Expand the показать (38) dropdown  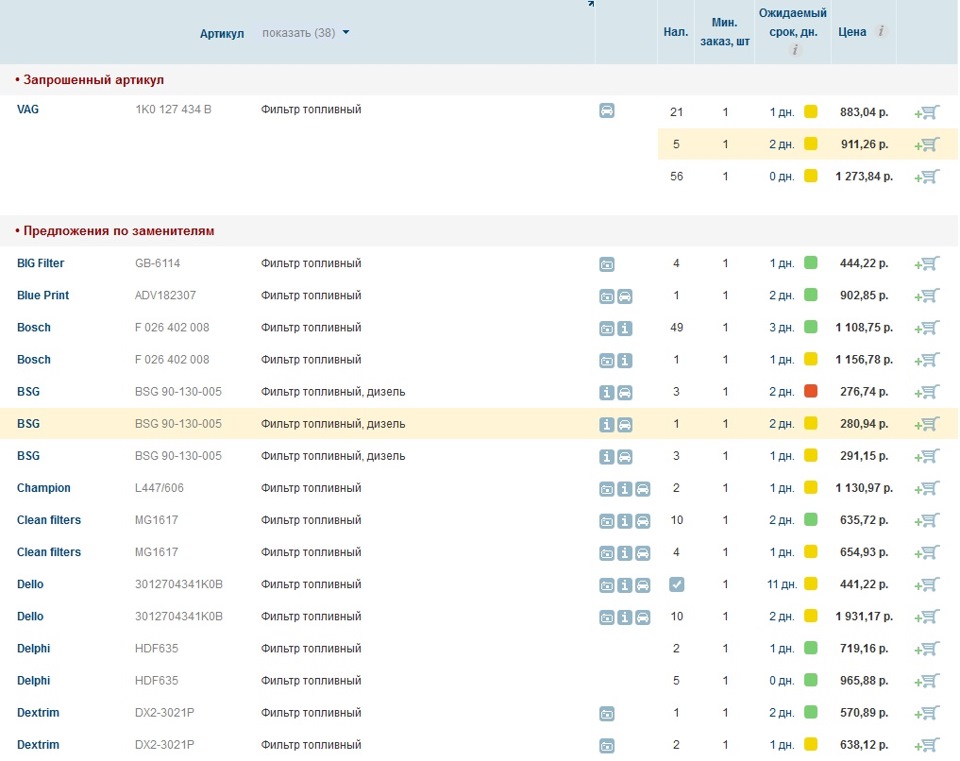[x=306, y=32]
